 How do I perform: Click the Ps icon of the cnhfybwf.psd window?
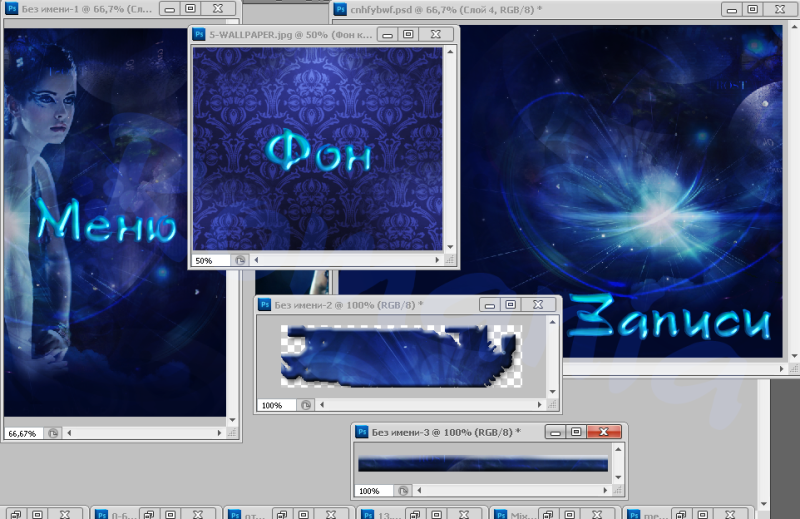click(x=340, y=9)
